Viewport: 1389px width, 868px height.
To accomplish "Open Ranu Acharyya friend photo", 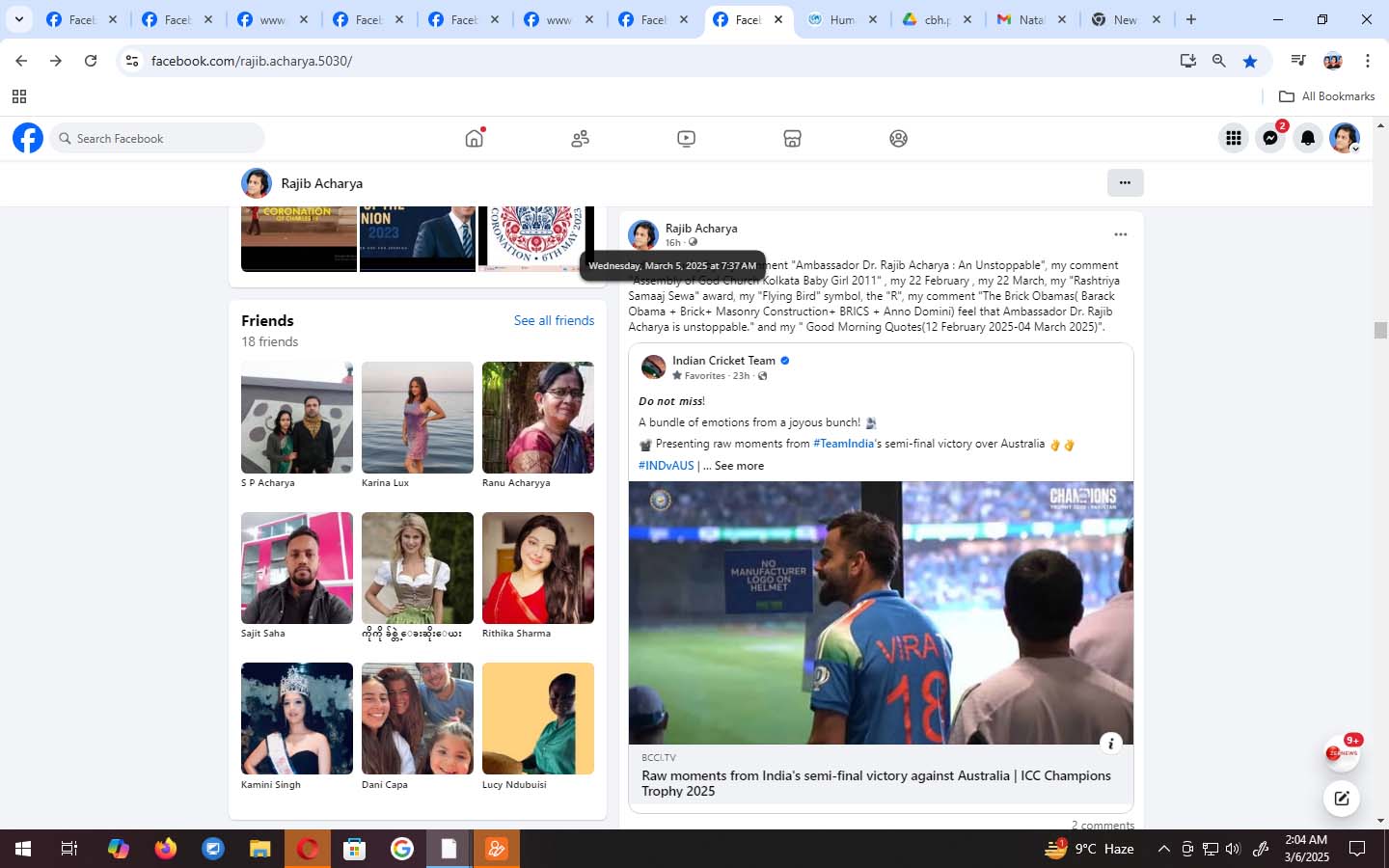I will pyautogui.click(x=538, y=418).
